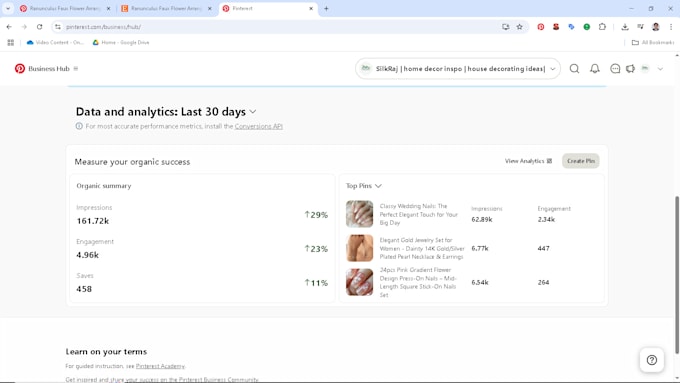Open the megaphone news icon
Viewport: 680px width, 383px height.
(x=630, y=69)
